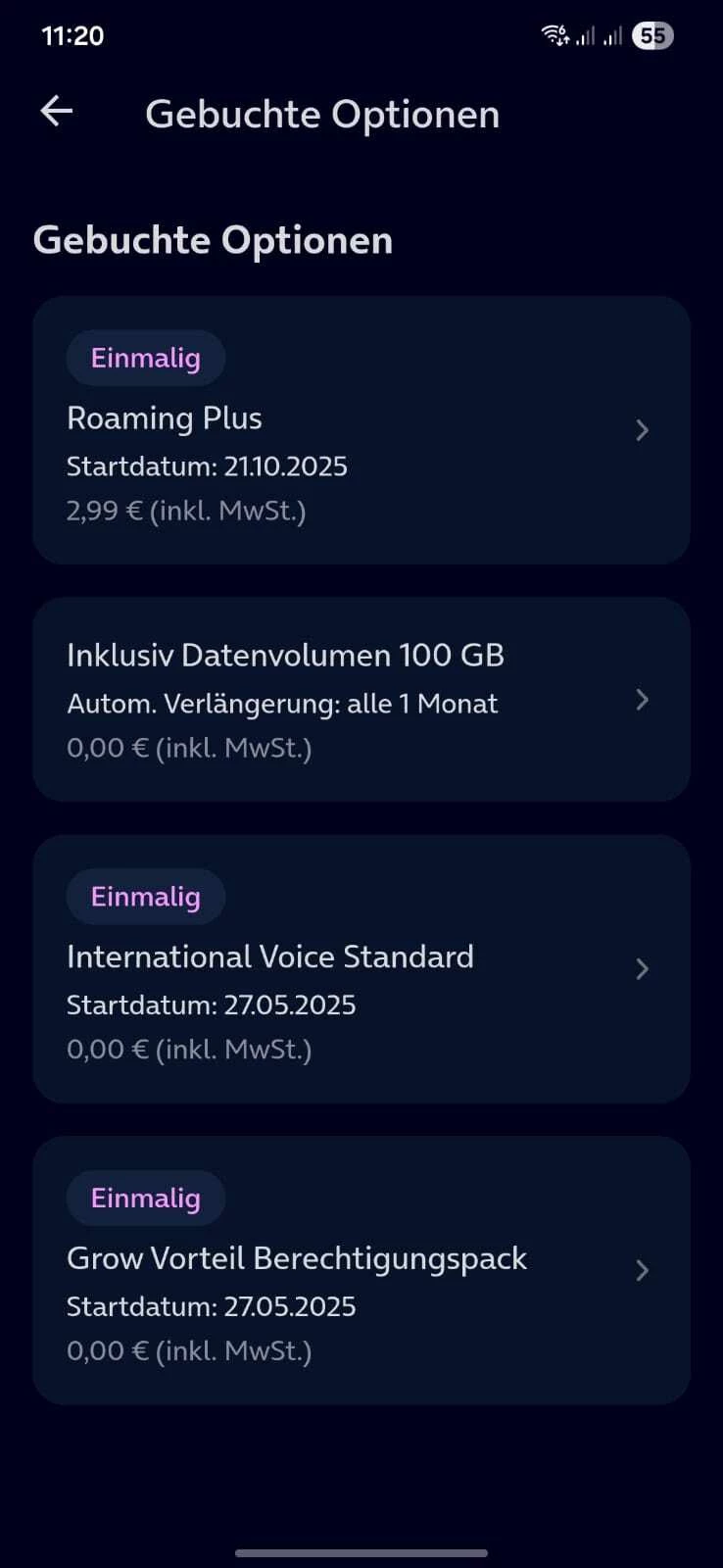Expand Roaming Plus chevron arrow
Image resolution: width=723 pixels, height=1568 pixels.
(642, 430)
